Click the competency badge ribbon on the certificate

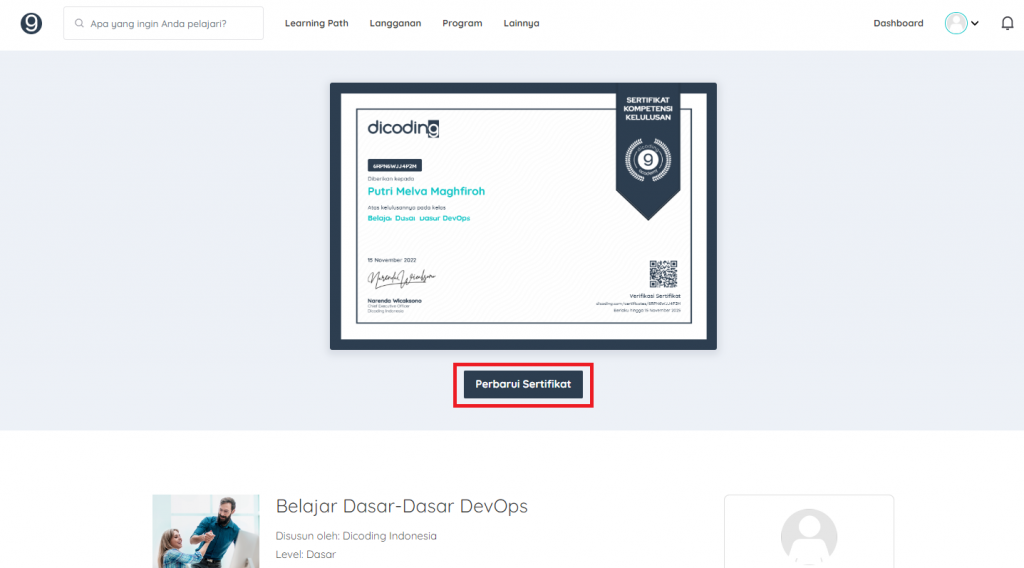pyautogui.click(x=647, y=150)
